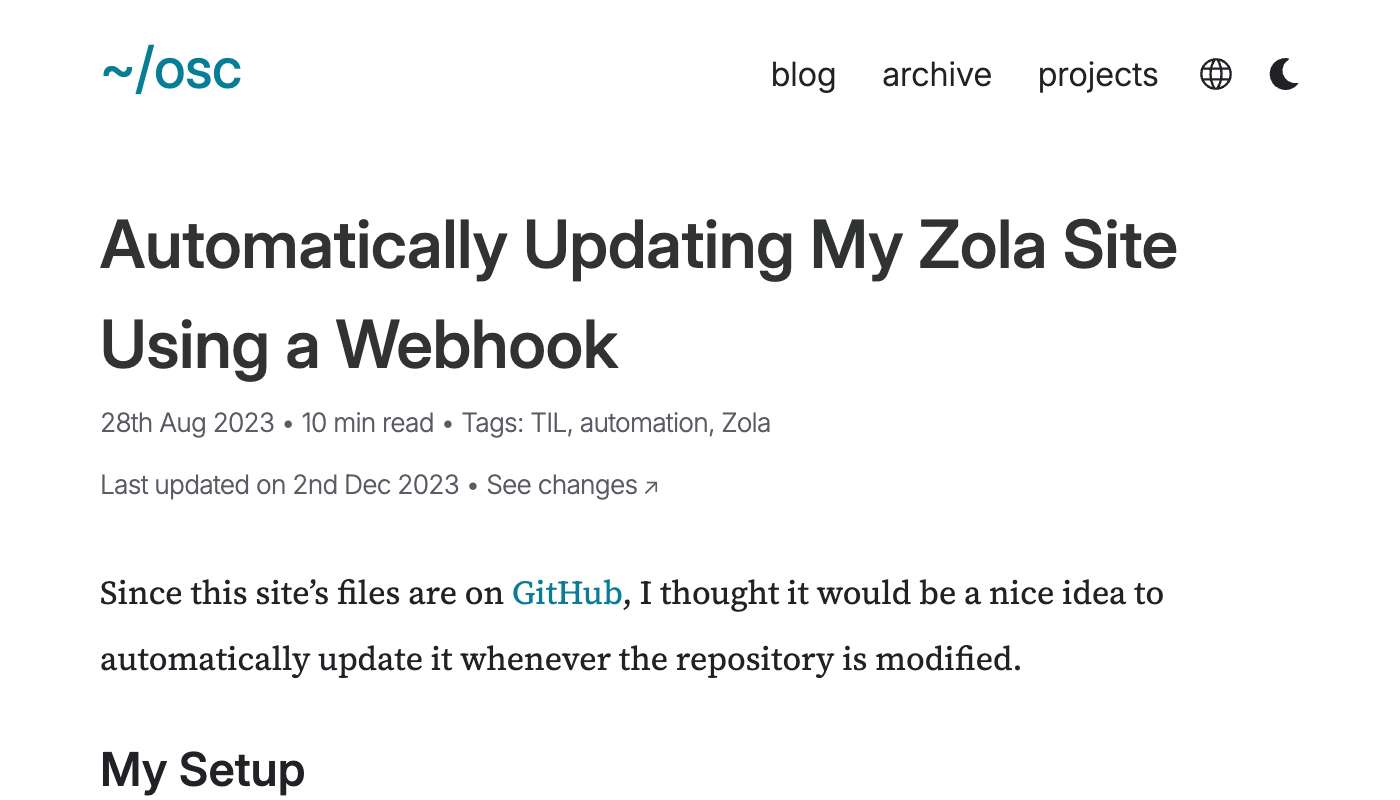This screenshot has height=800, width=1400.
Task: Browse posts tagged automation
Action: coord(645,423)
